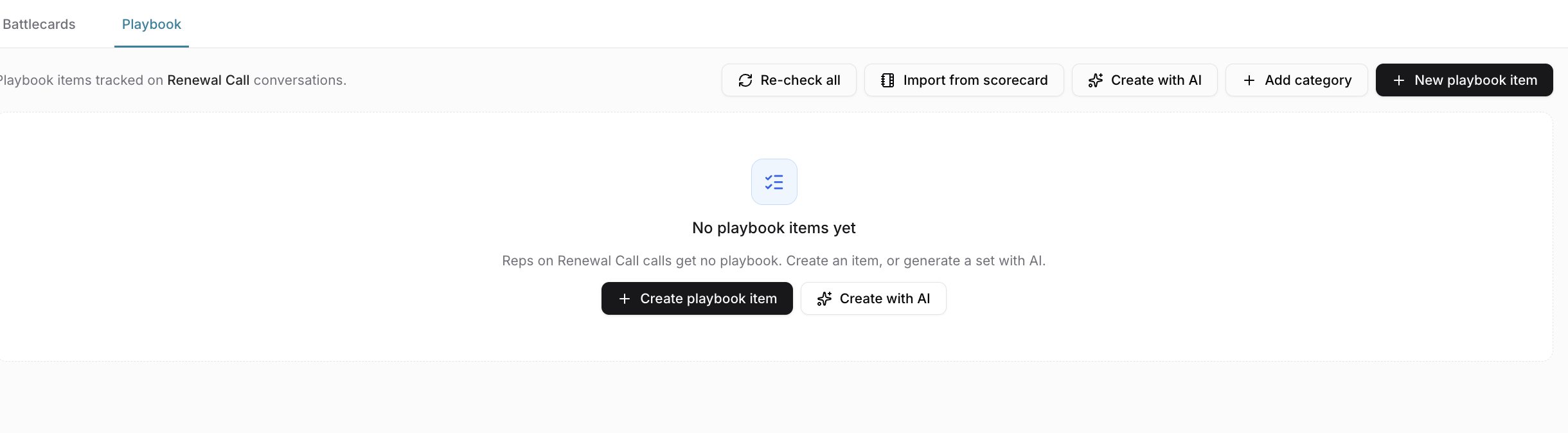Click the "No playbook items yet" heading
Viewport: 1568px width, 433px height.
point(774,228)
